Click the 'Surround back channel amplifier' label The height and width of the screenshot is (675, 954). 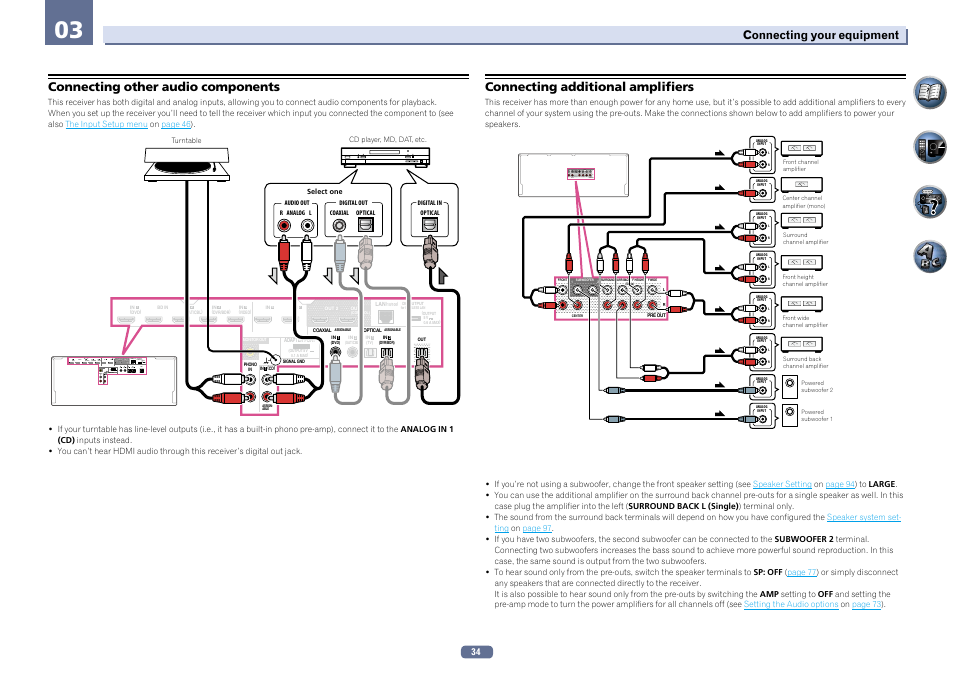(805, 363)
